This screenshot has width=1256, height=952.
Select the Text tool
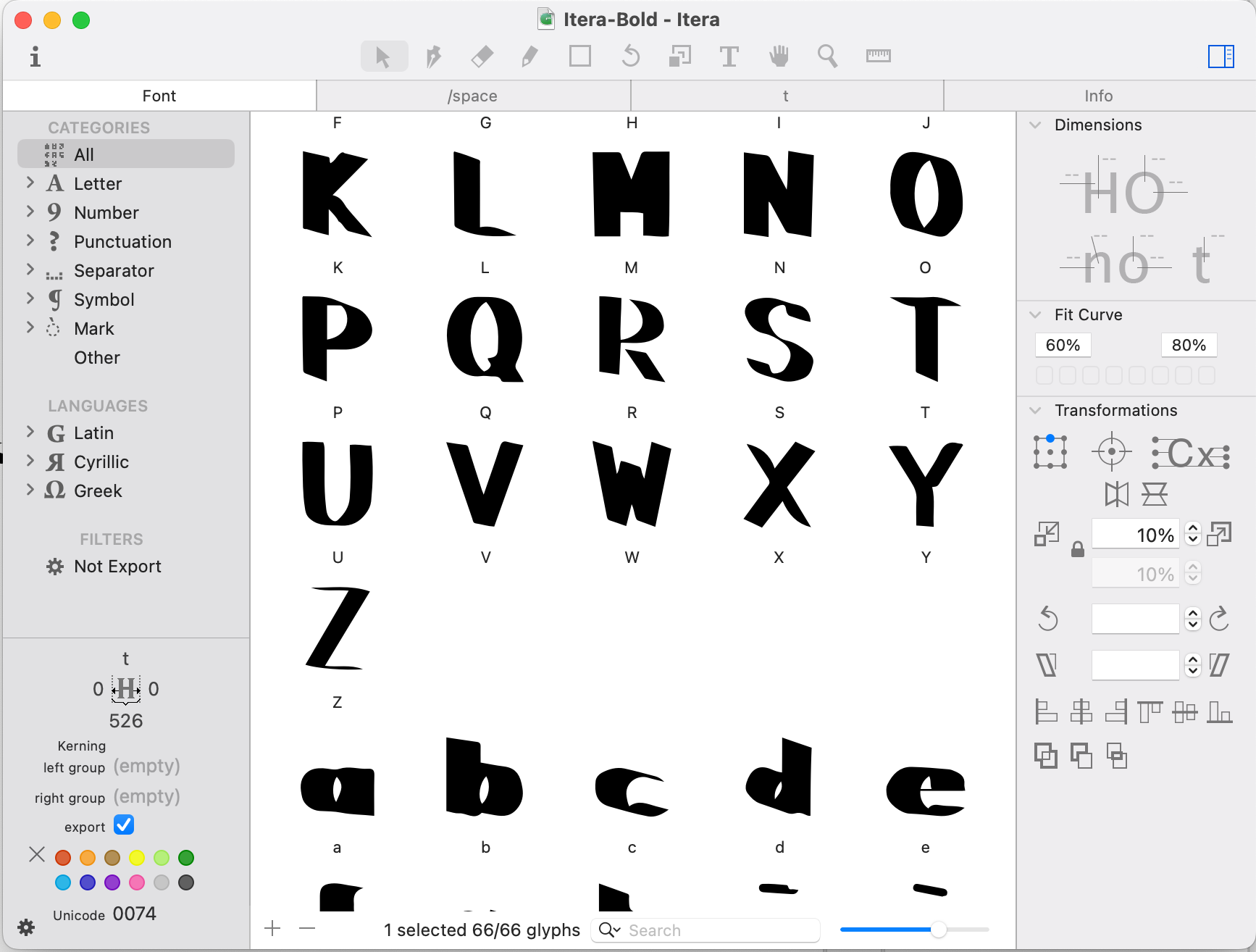[729, 57]
